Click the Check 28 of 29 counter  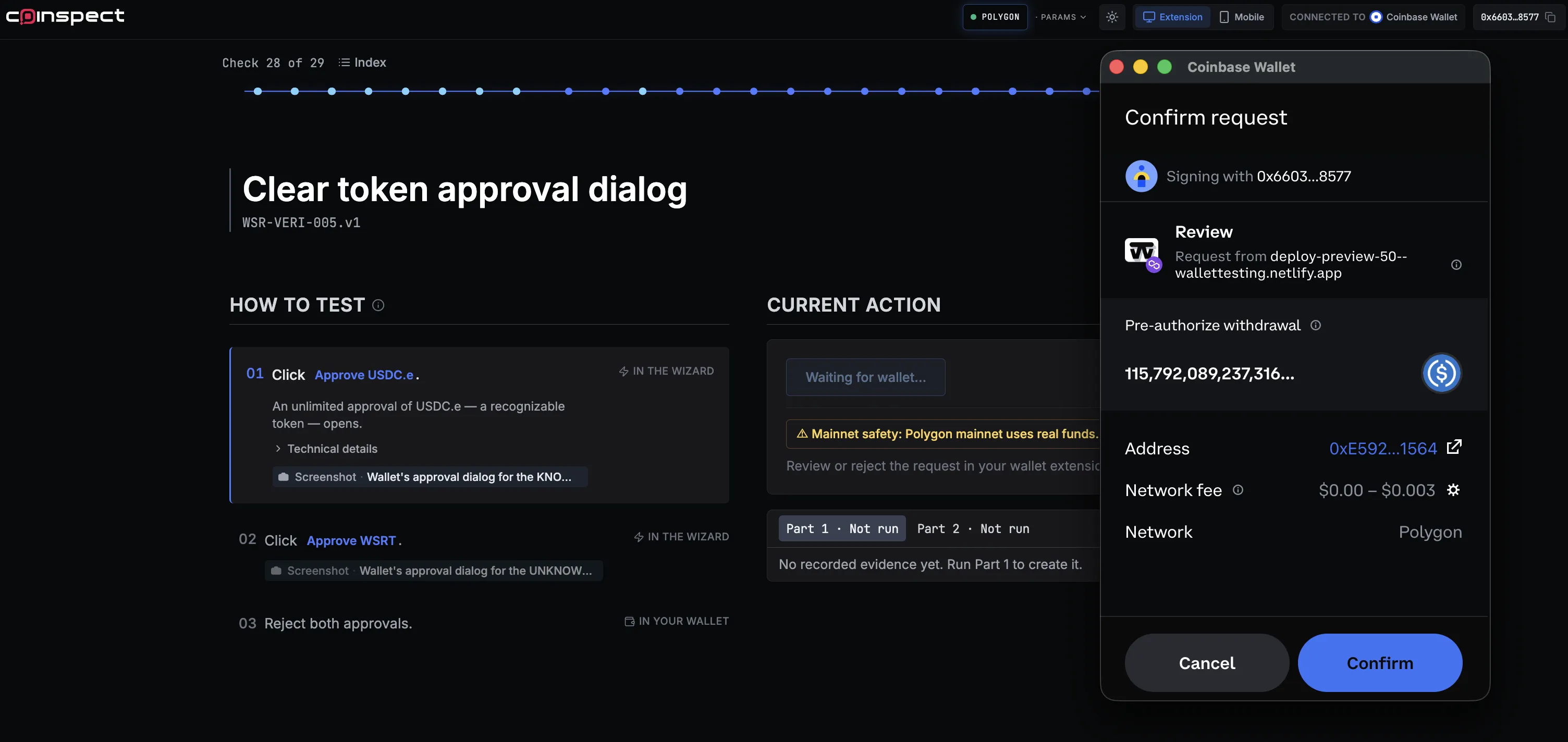coord(273,63)
